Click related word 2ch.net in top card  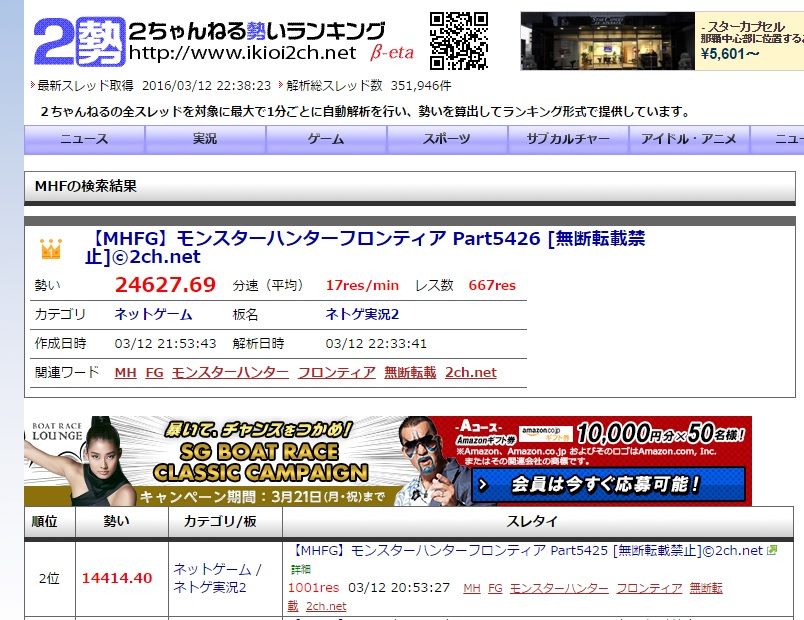471,372
